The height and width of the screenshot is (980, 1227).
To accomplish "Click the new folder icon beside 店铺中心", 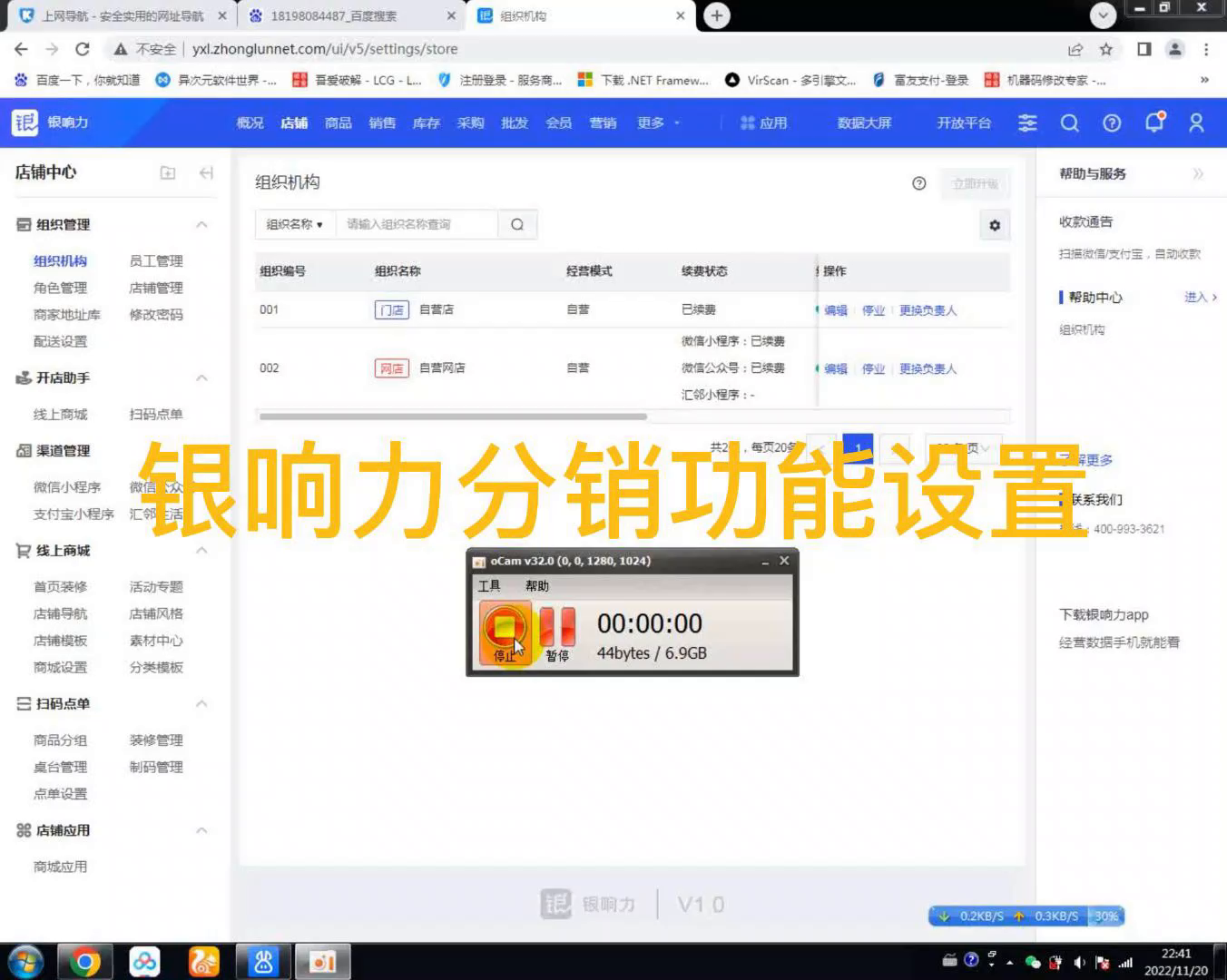I will (168, 172).
